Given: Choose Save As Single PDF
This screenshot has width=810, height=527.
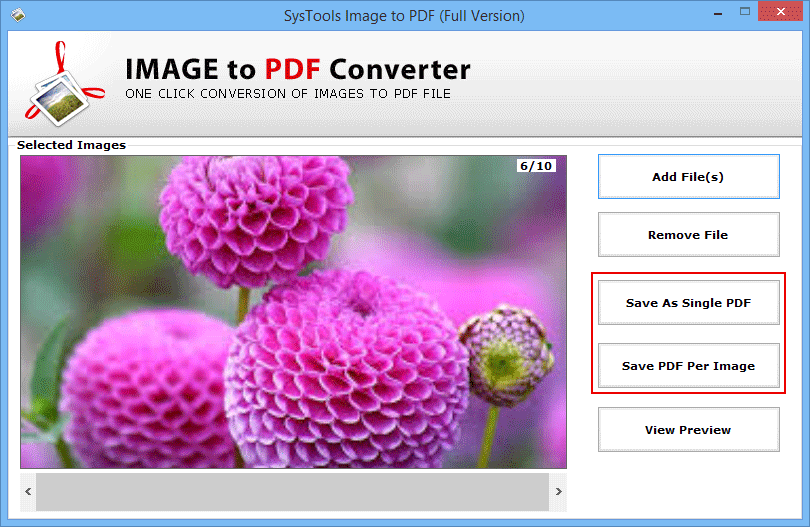Looking at the screenshot, I should 689,303.
